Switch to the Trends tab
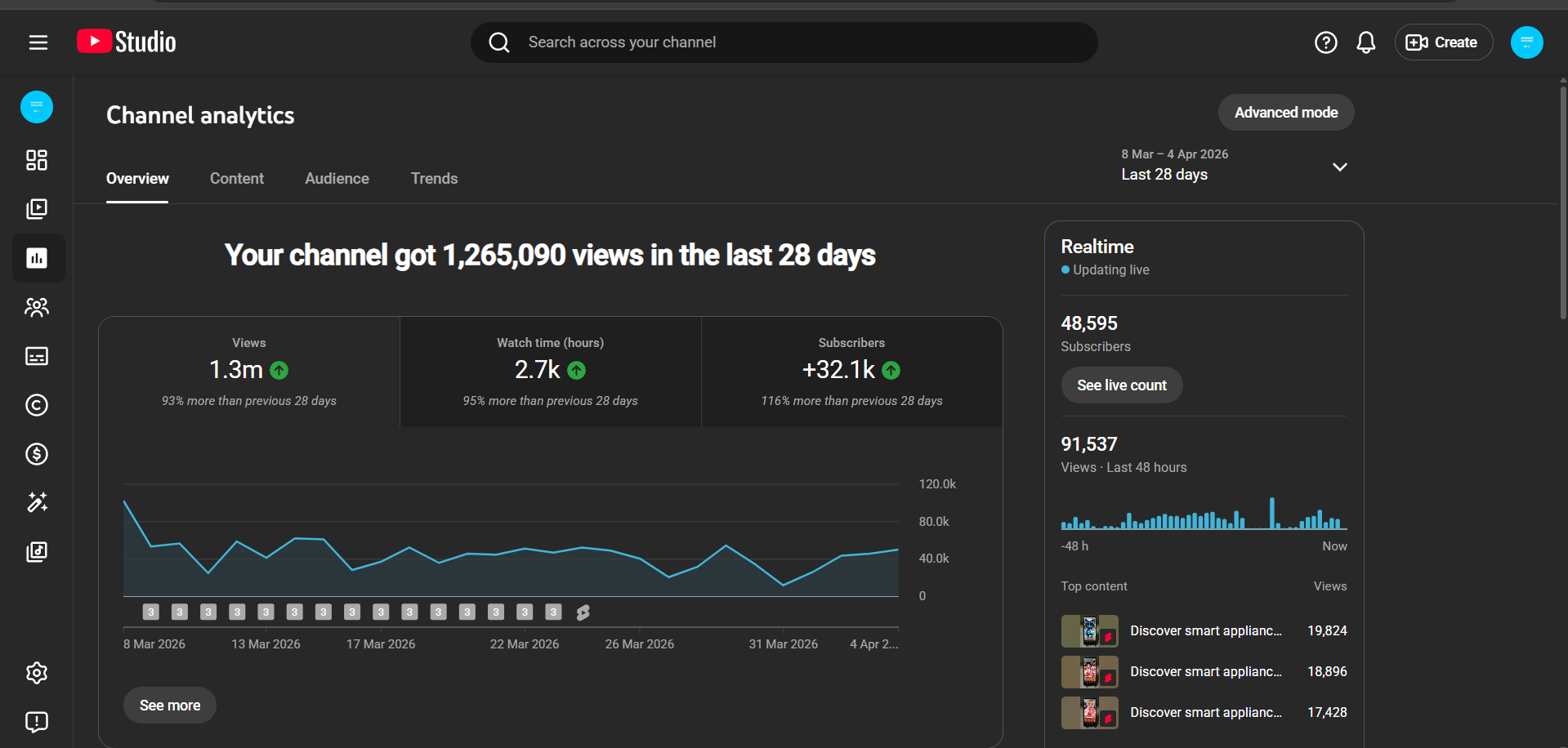 (434, 179)
